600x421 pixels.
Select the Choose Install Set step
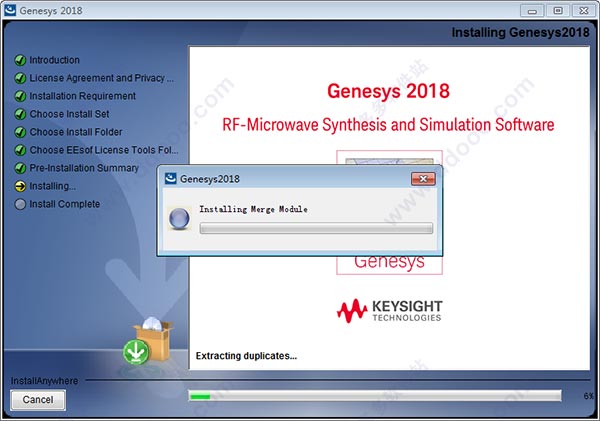point(69,114)
